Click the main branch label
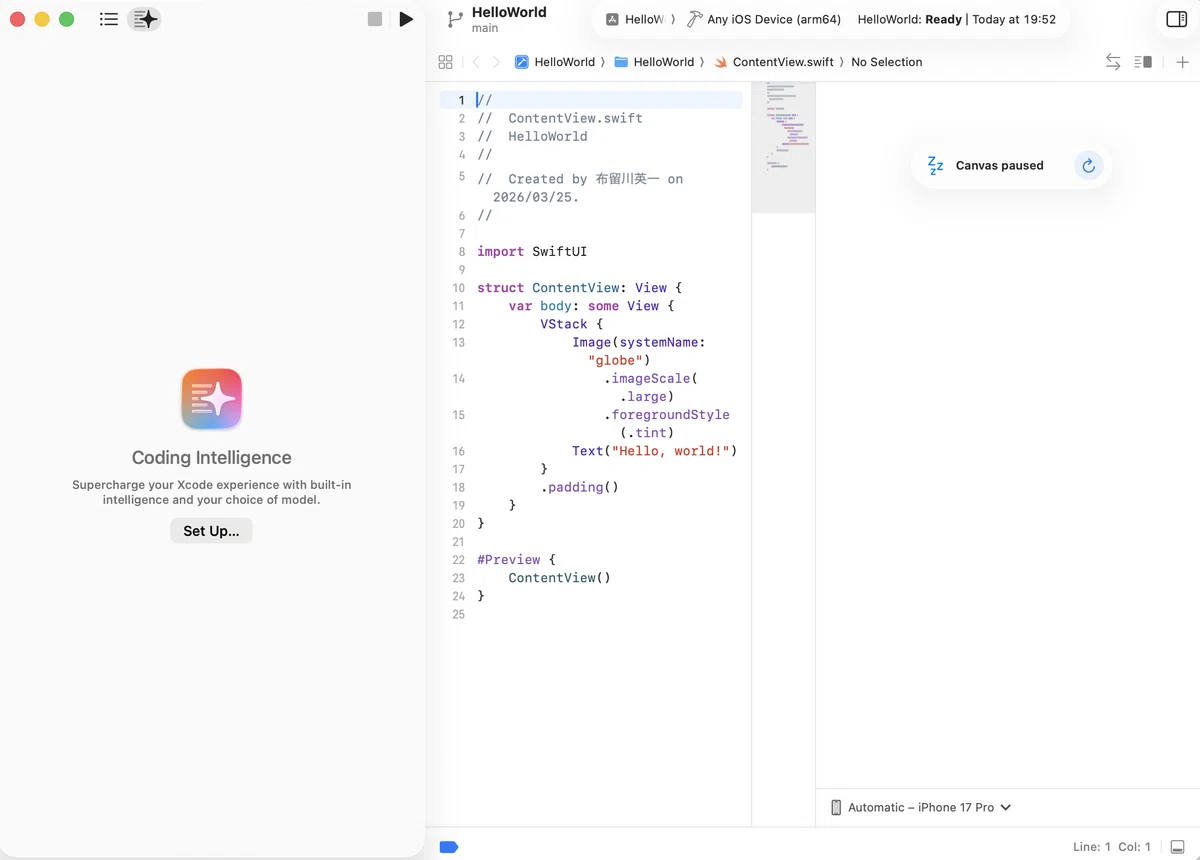1200x860 pixels. pyautogui.click(x=485, y=29)
